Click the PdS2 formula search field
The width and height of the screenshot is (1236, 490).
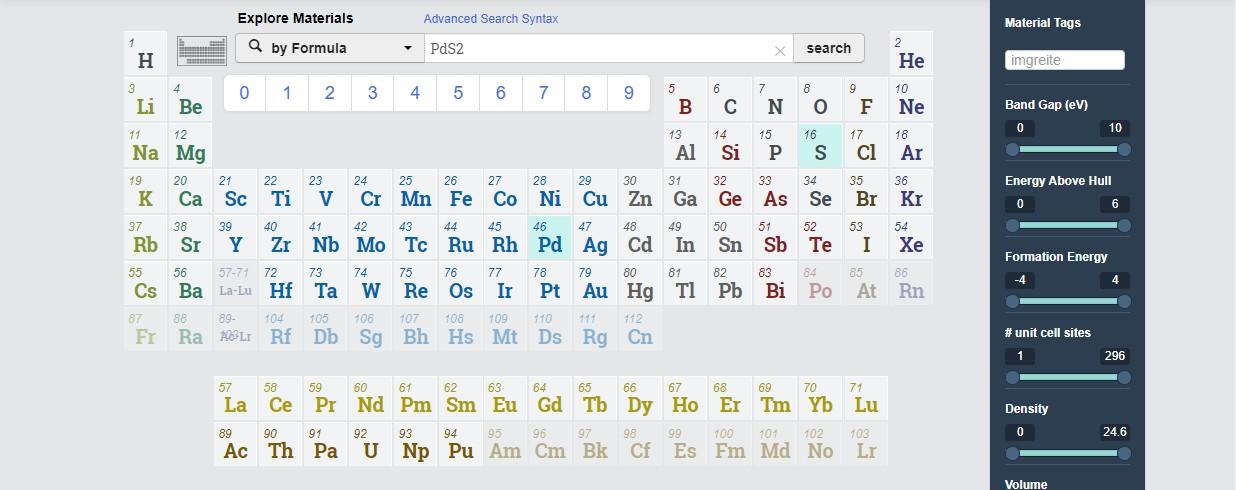[x=600, y=48]
